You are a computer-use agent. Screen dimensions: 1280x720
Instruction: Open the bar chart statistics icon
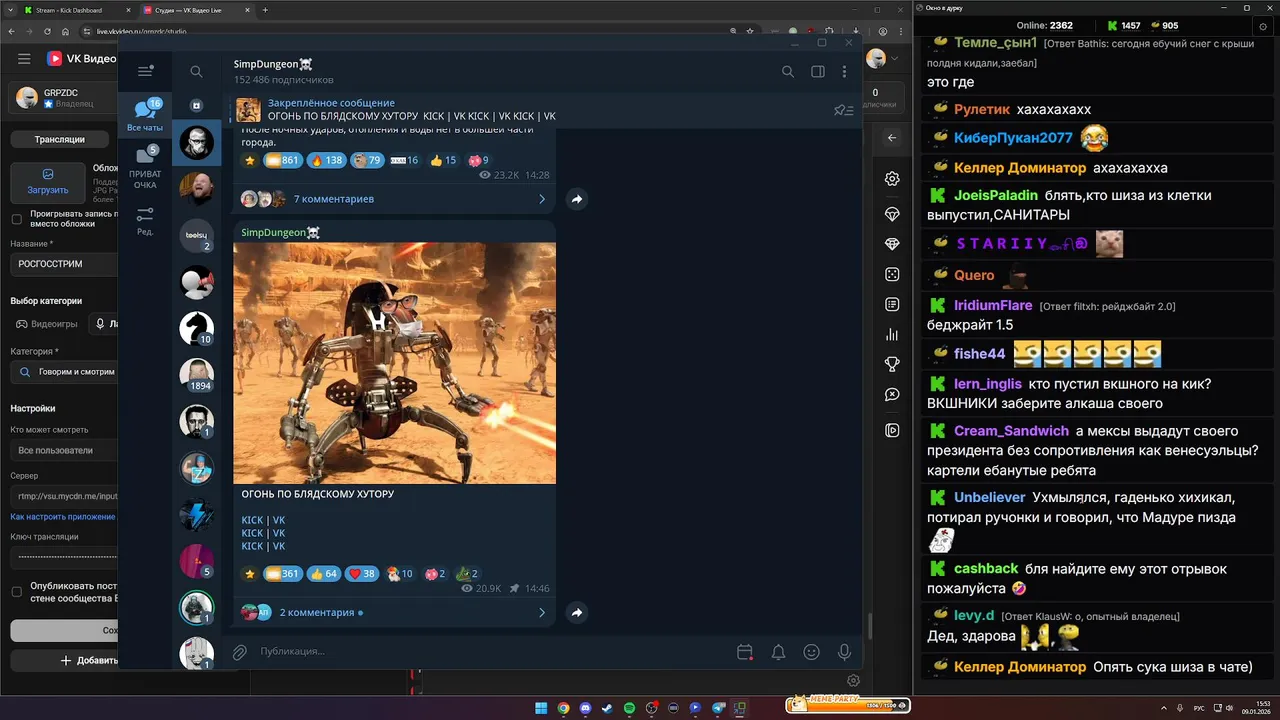892,335
